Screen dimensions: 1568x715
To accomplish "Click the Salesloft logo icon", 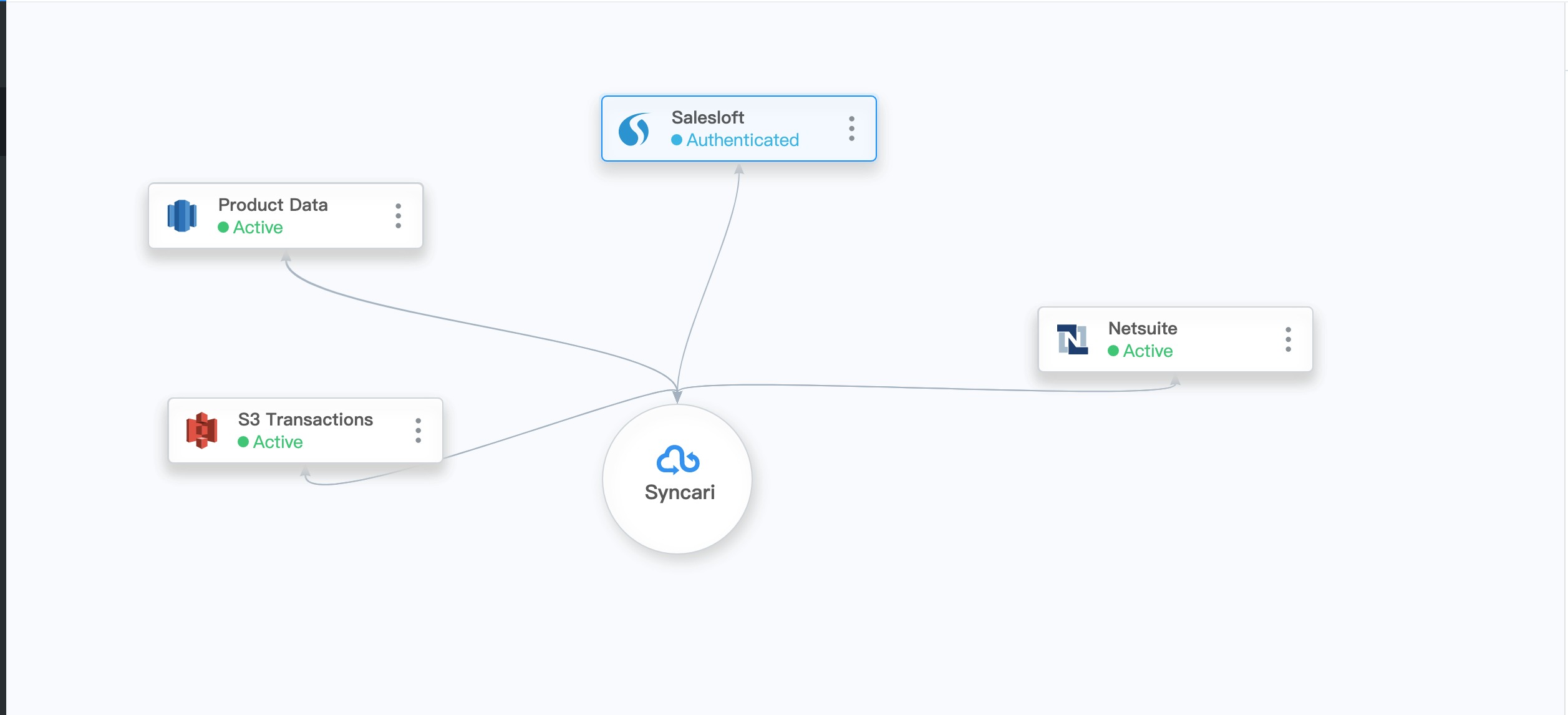I will click(634, 129).
